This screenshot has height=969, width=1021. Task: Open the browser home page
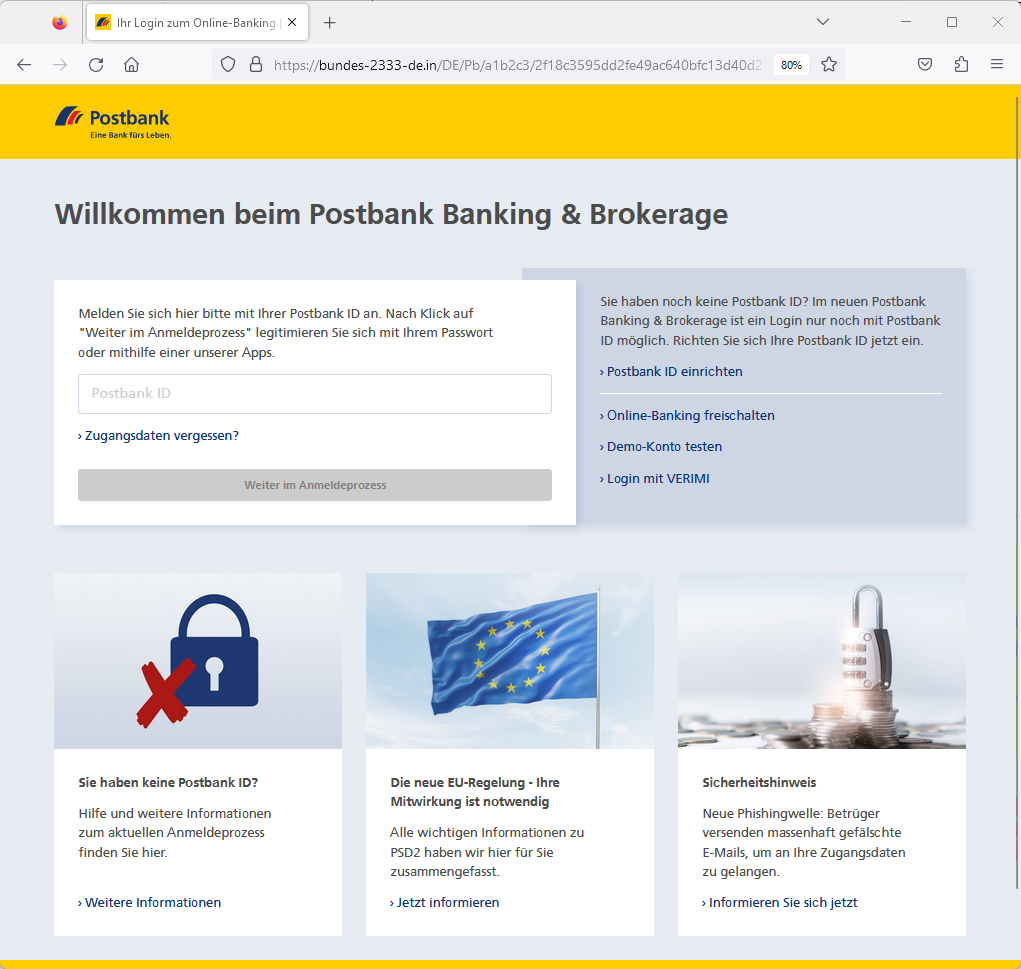(x=131, y=64)
